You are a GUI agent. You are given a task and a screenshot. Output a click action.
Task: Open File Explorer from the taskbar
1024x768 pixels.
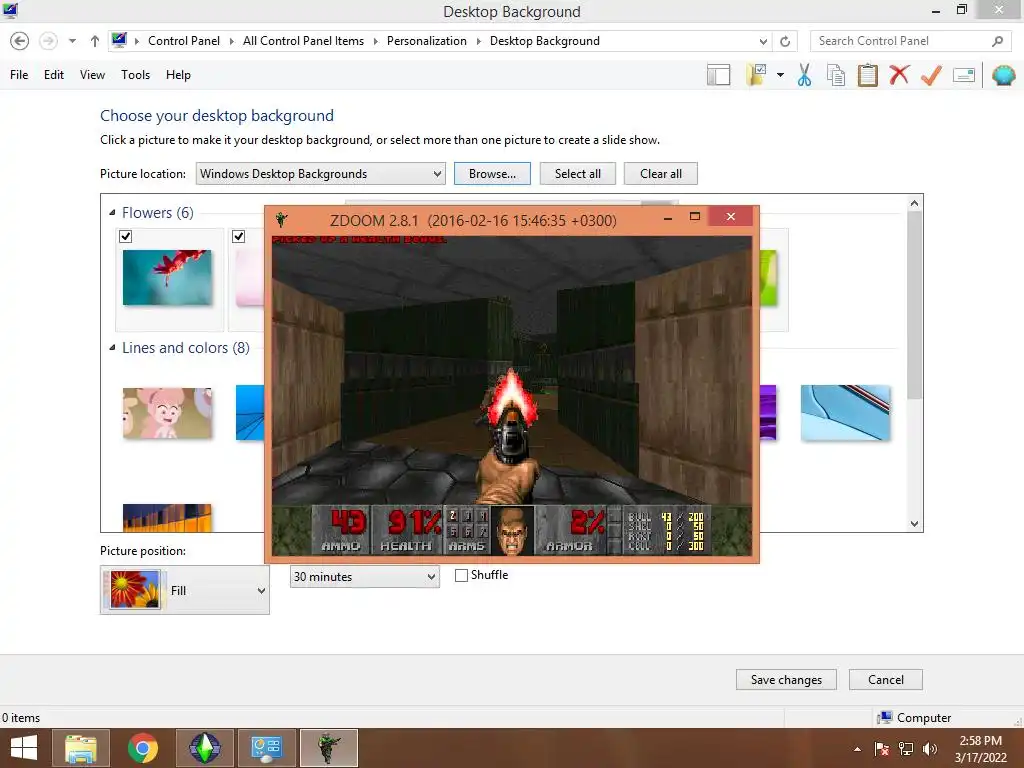[80, 748]
